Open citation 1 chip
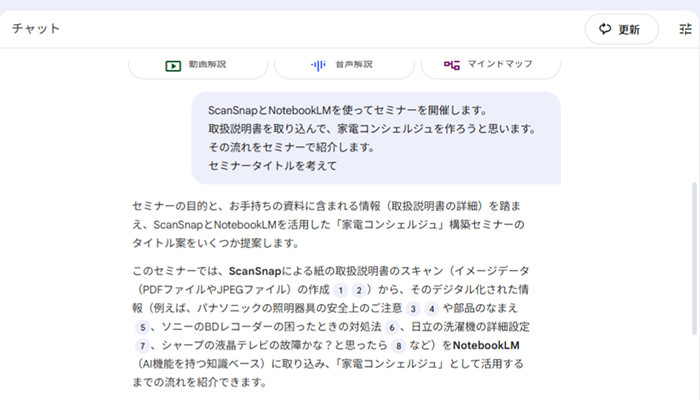The image size is (700, 400). tap(341, 291)
